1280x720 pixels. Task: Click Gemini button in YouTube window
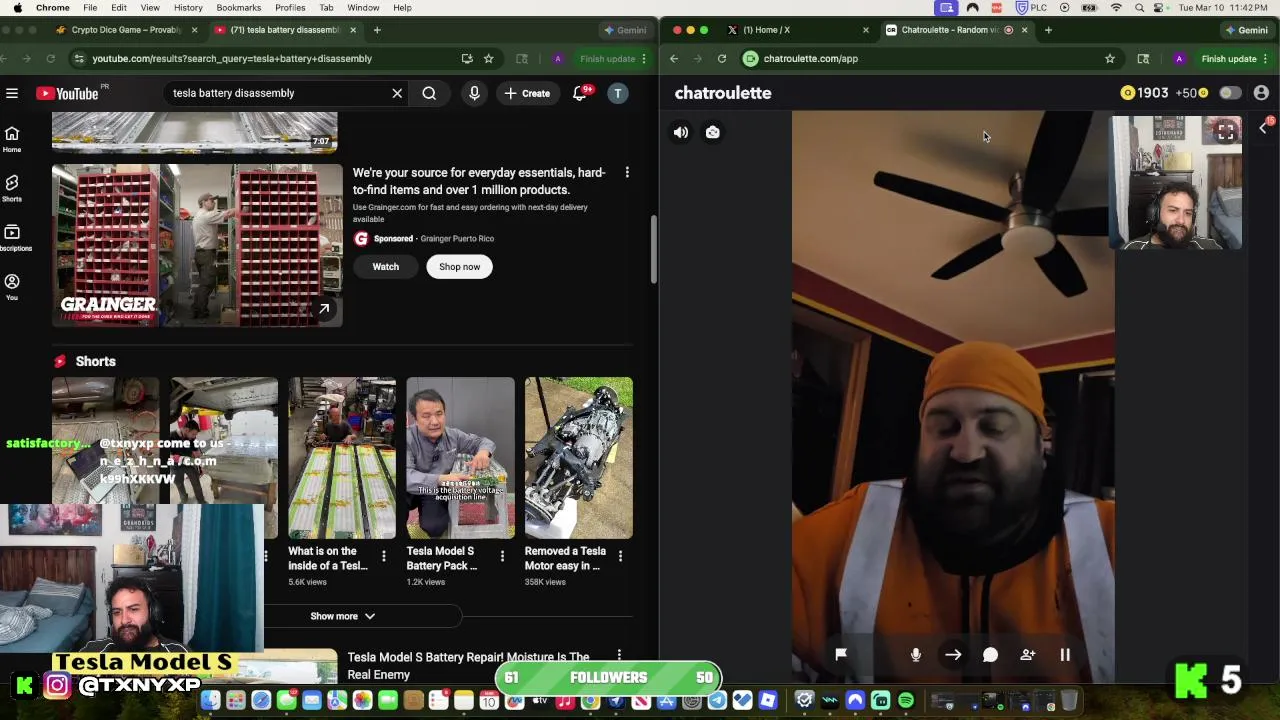click(625, 30)
